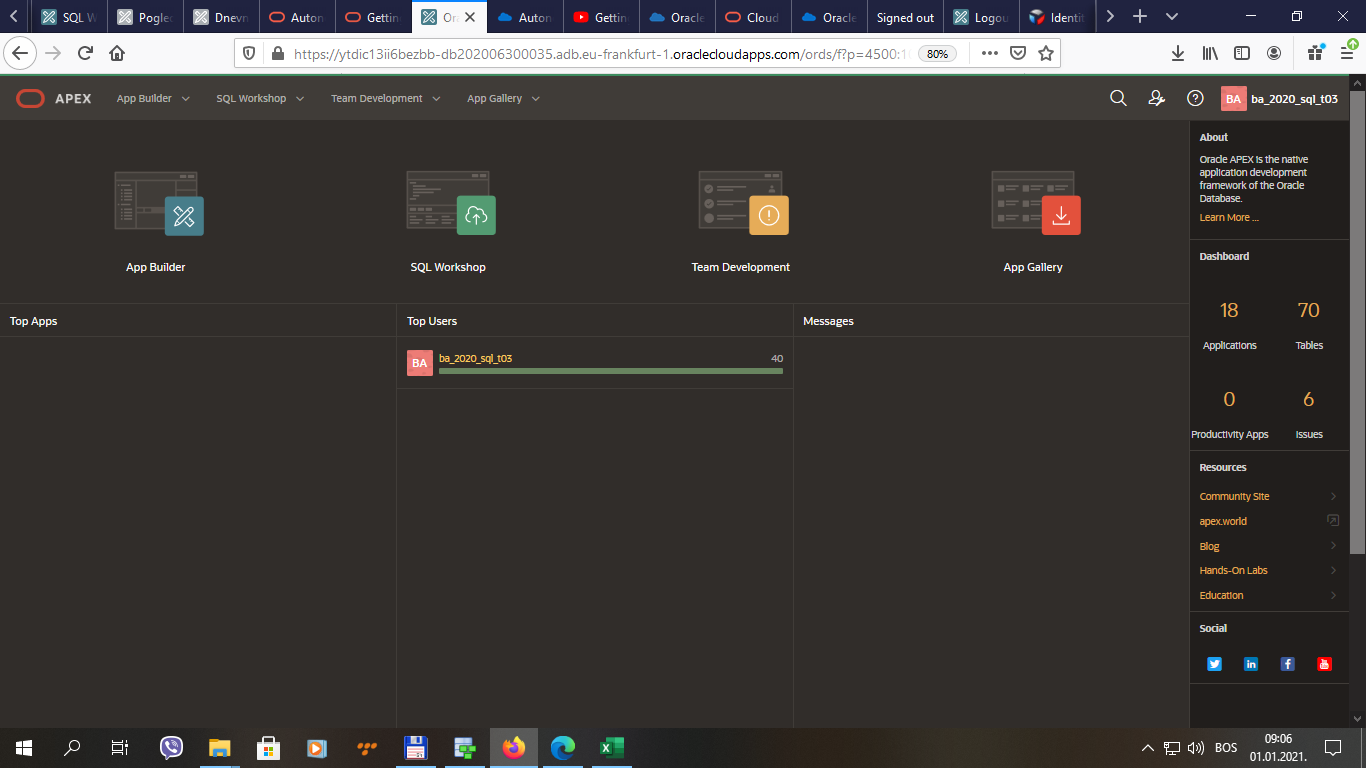Image resolution: width=1366 pixels, height=768 pixels.
Task: Open the Learn More link
Action: tap(1229, 217)
